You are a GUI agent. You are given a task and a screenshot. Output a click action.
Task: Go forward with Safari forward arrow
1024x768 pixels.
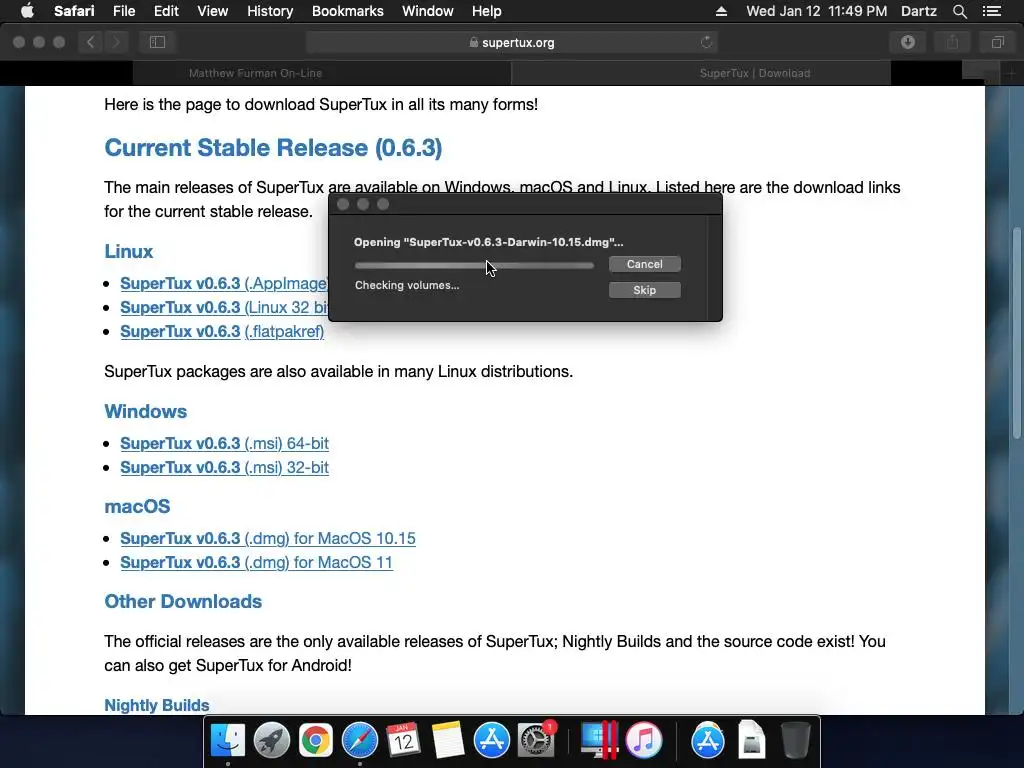coord(116,42)
